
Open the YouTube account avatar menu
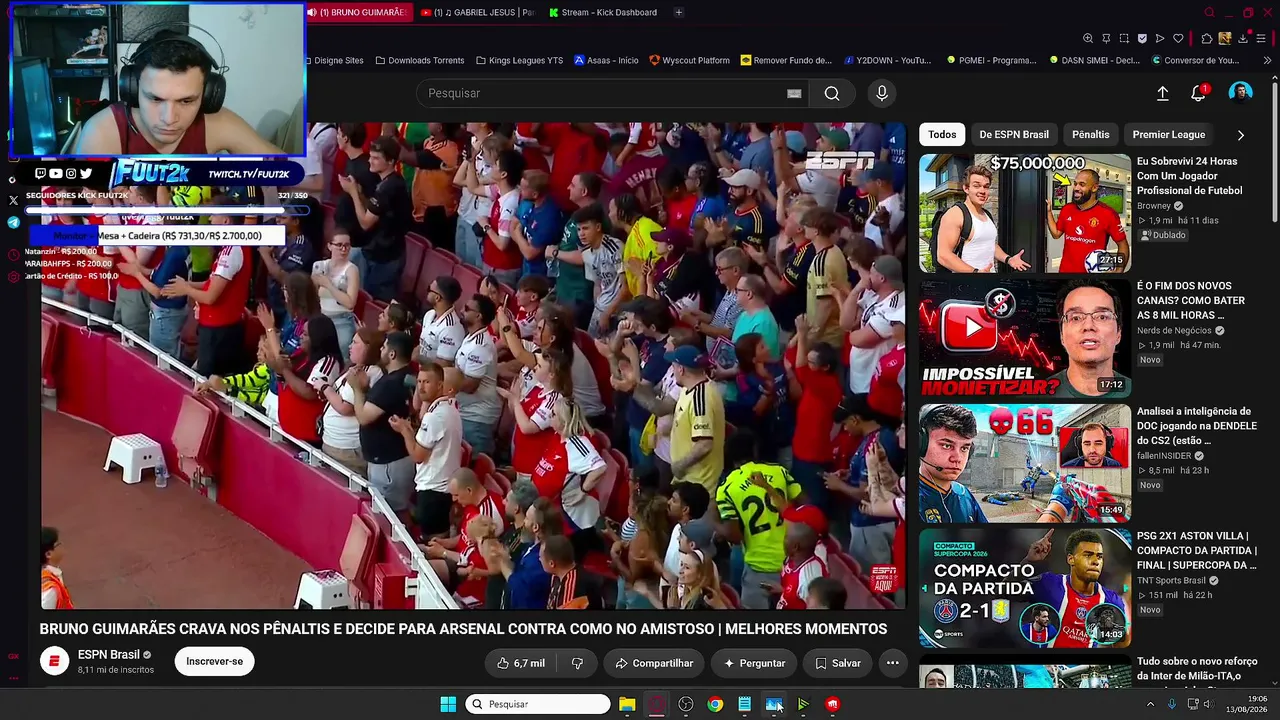[1240, 93]
